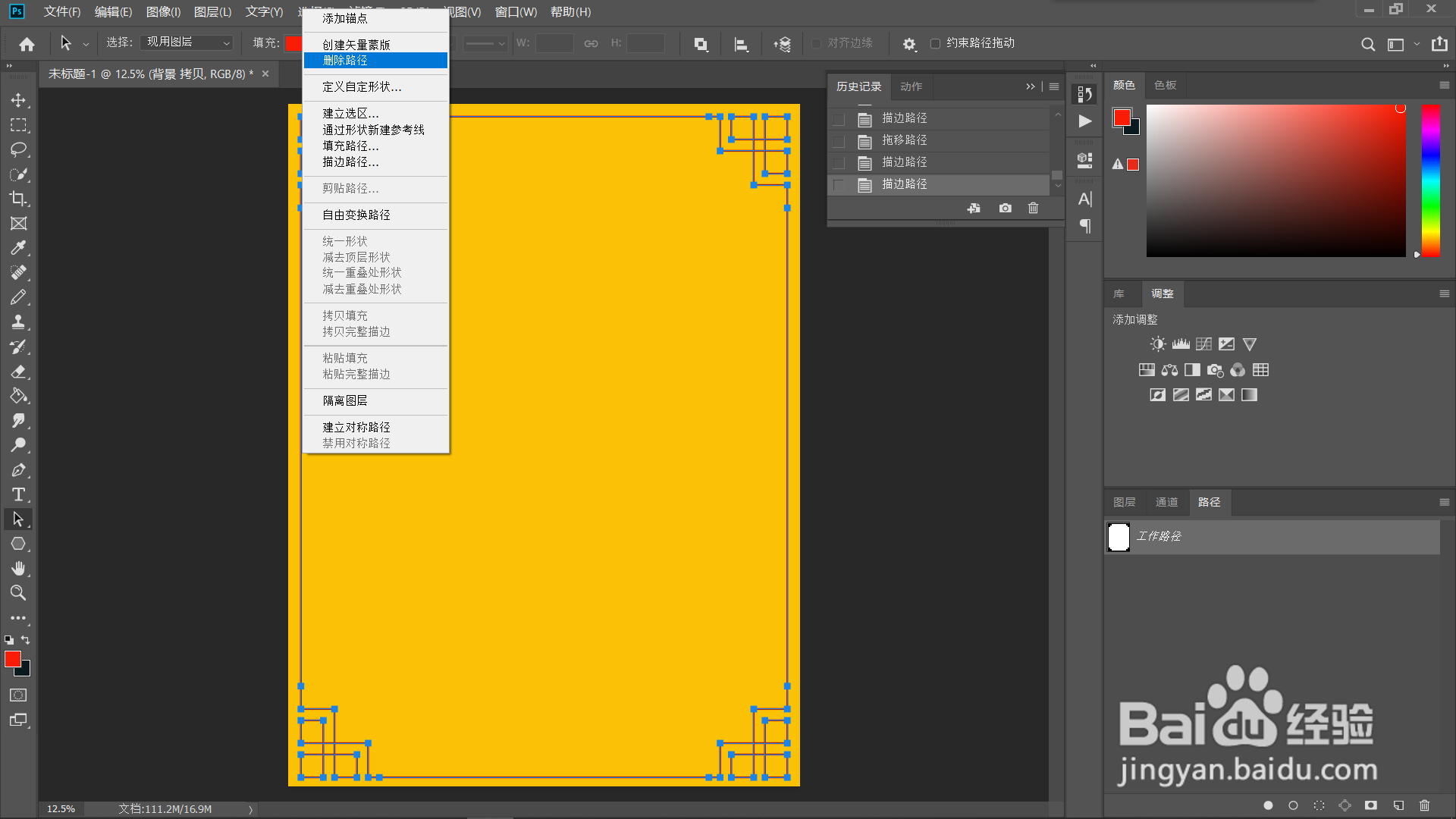Switch to the 图层 panel tab
Screen dimensions: 1456x819
pos(1124,502)
